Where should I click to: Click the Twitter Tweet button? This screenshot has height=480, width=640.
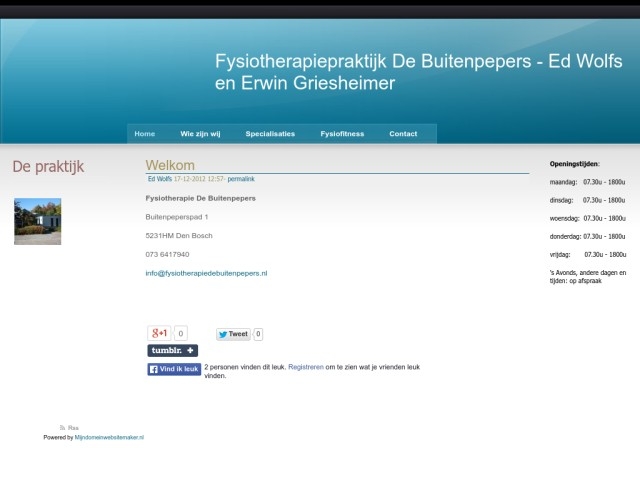click(x=234, y=334)
